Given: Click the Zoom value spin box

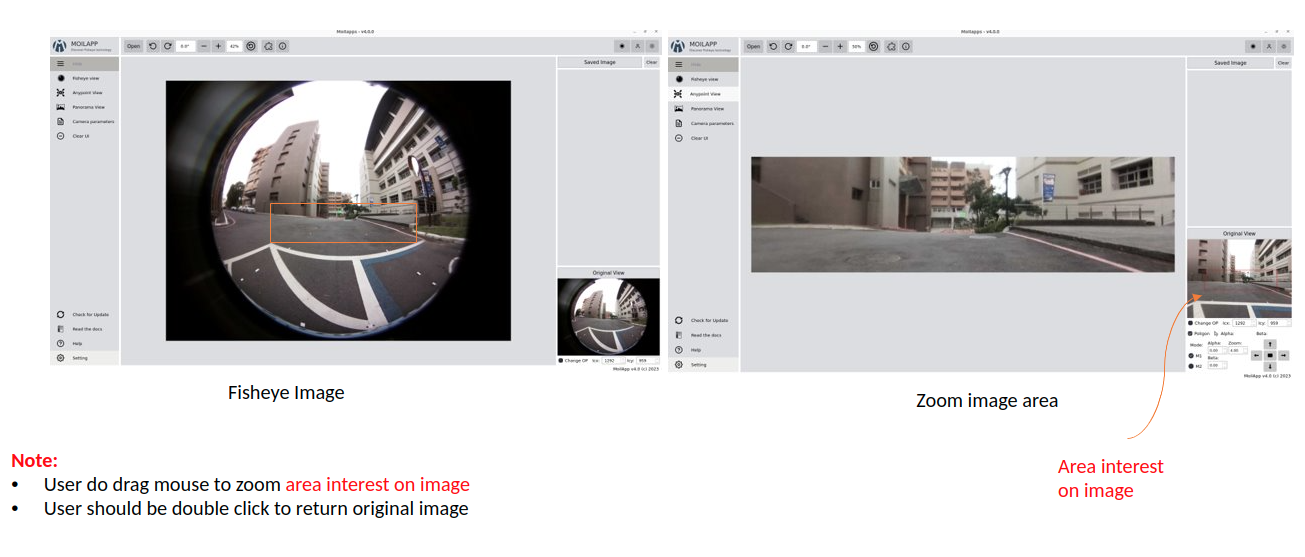Looking at the screenshot, I should tap(1237, 350).
